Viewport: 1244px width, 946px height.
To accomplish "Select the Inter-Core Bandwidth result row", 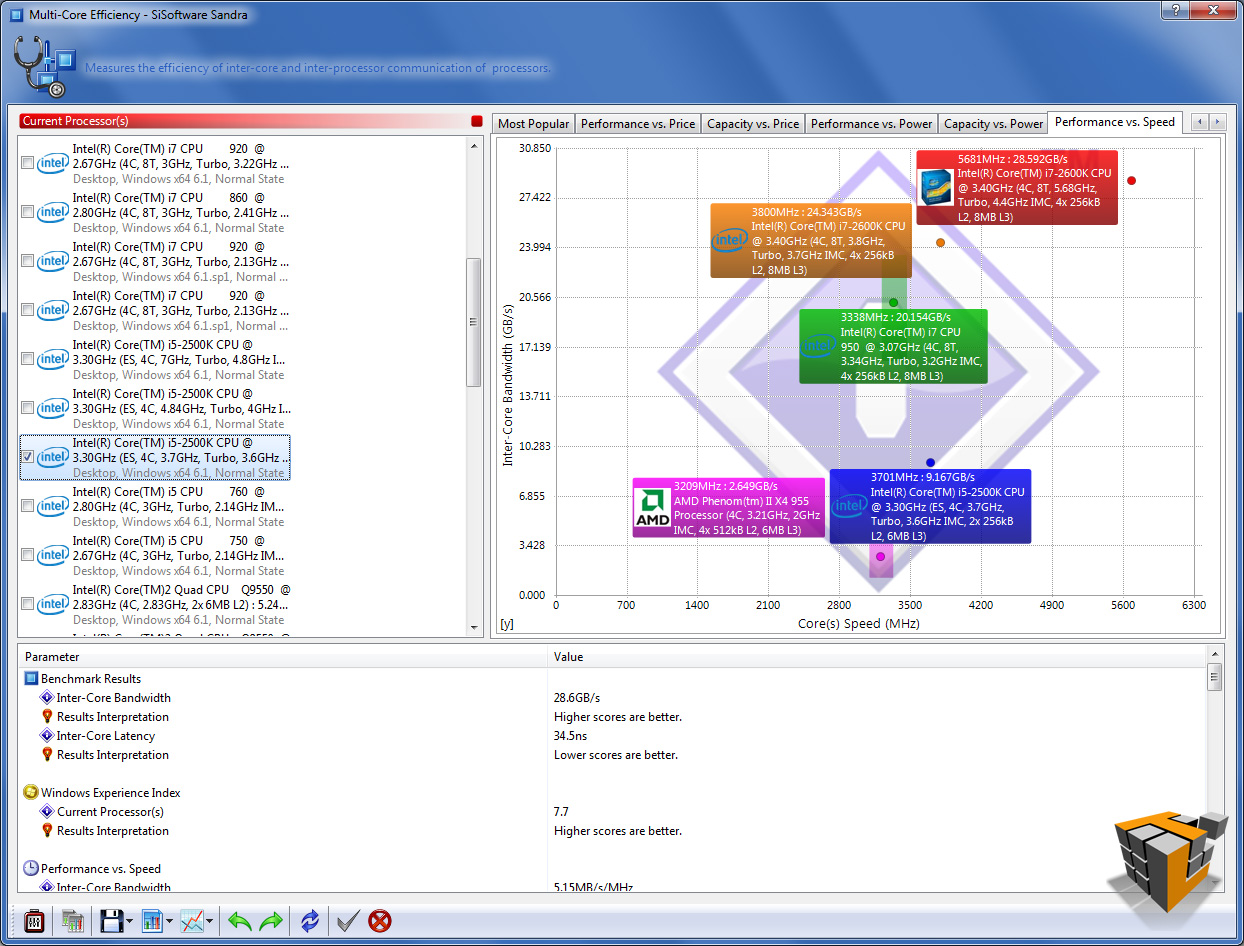I will pos(612,698).
